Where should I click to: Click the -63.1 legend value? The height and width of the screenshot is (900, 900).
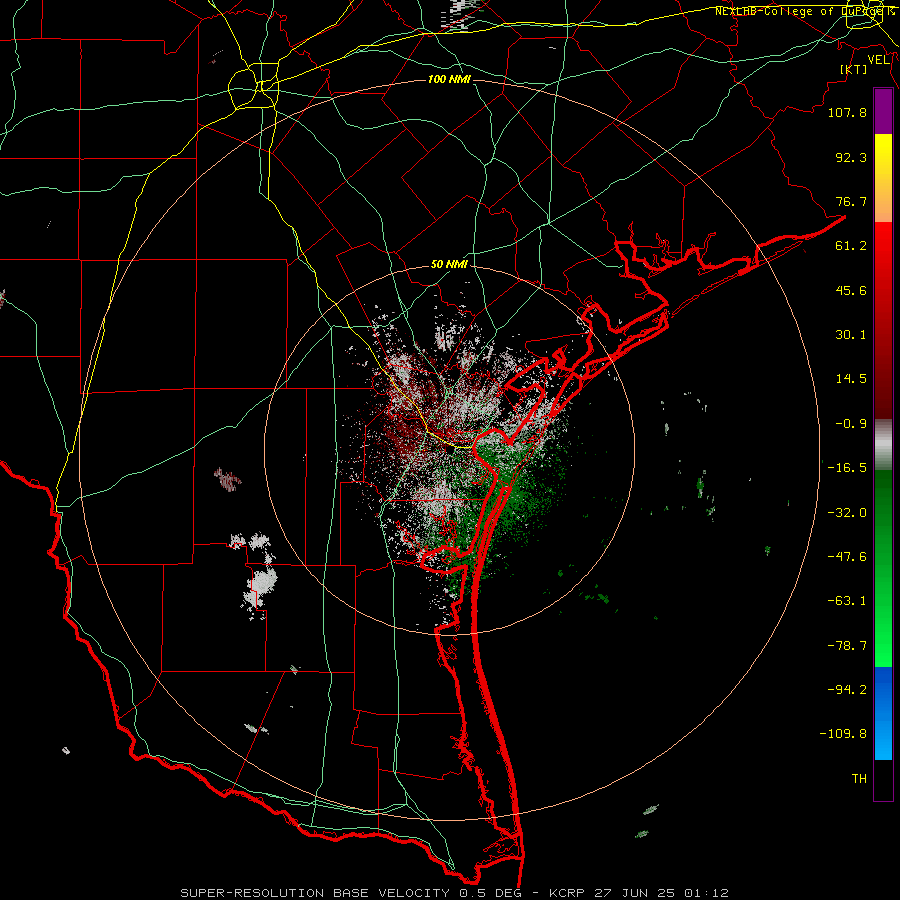pos(847,601)
